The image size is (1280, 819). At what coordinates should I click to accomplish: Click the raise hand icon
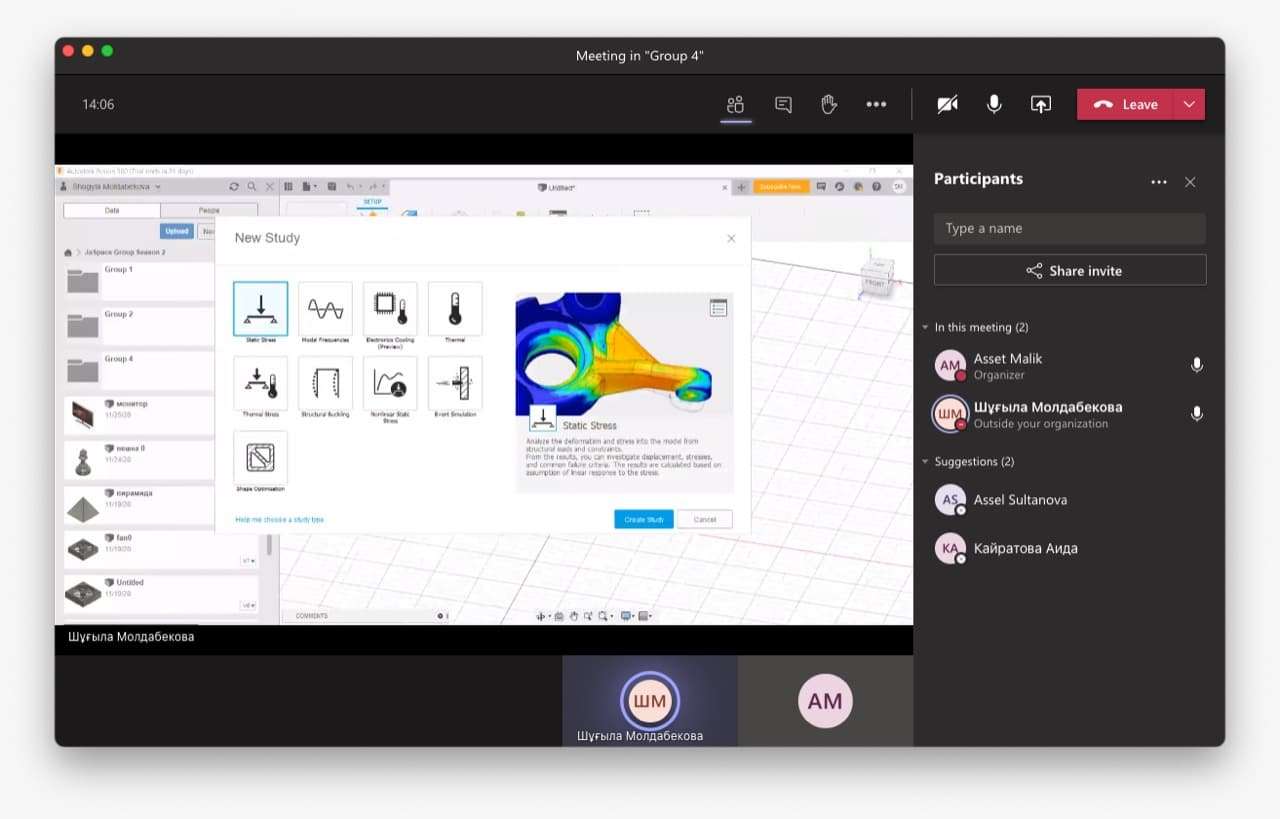click(x=829, y=104)
